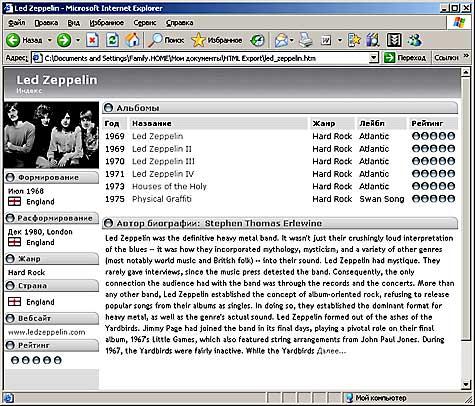Click the Led Zeppelin band photo
The image size is (475, 406).
51,135
